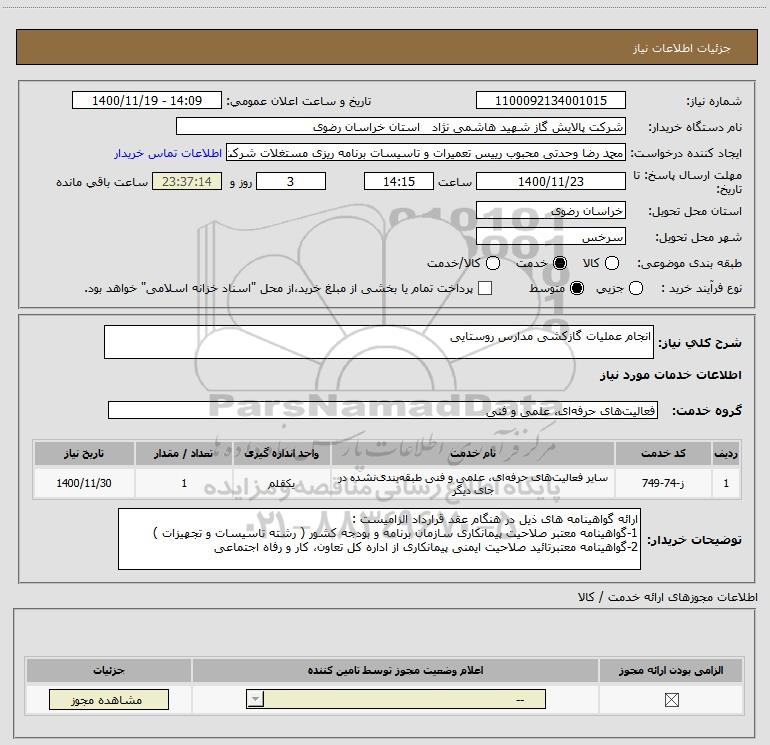Click the کد خدمت column header

[663, 453]
